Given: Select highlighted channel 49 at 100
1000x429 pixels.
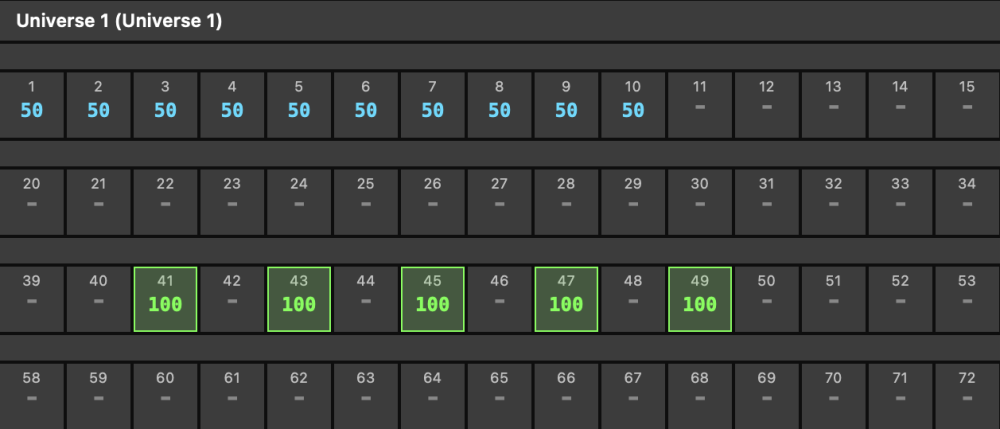Looking at the screenshot, I should (x=700, y=298).
